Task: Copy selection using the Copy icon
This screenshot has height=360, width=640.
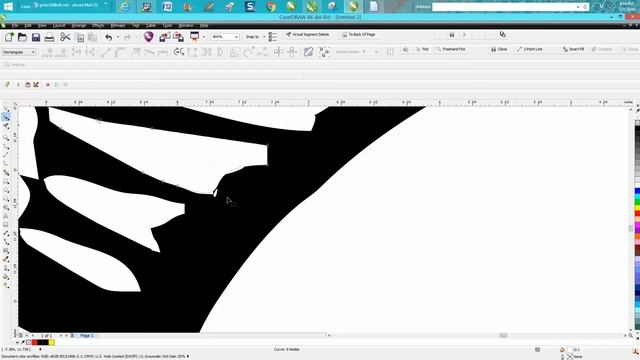Action: [80, 38]
